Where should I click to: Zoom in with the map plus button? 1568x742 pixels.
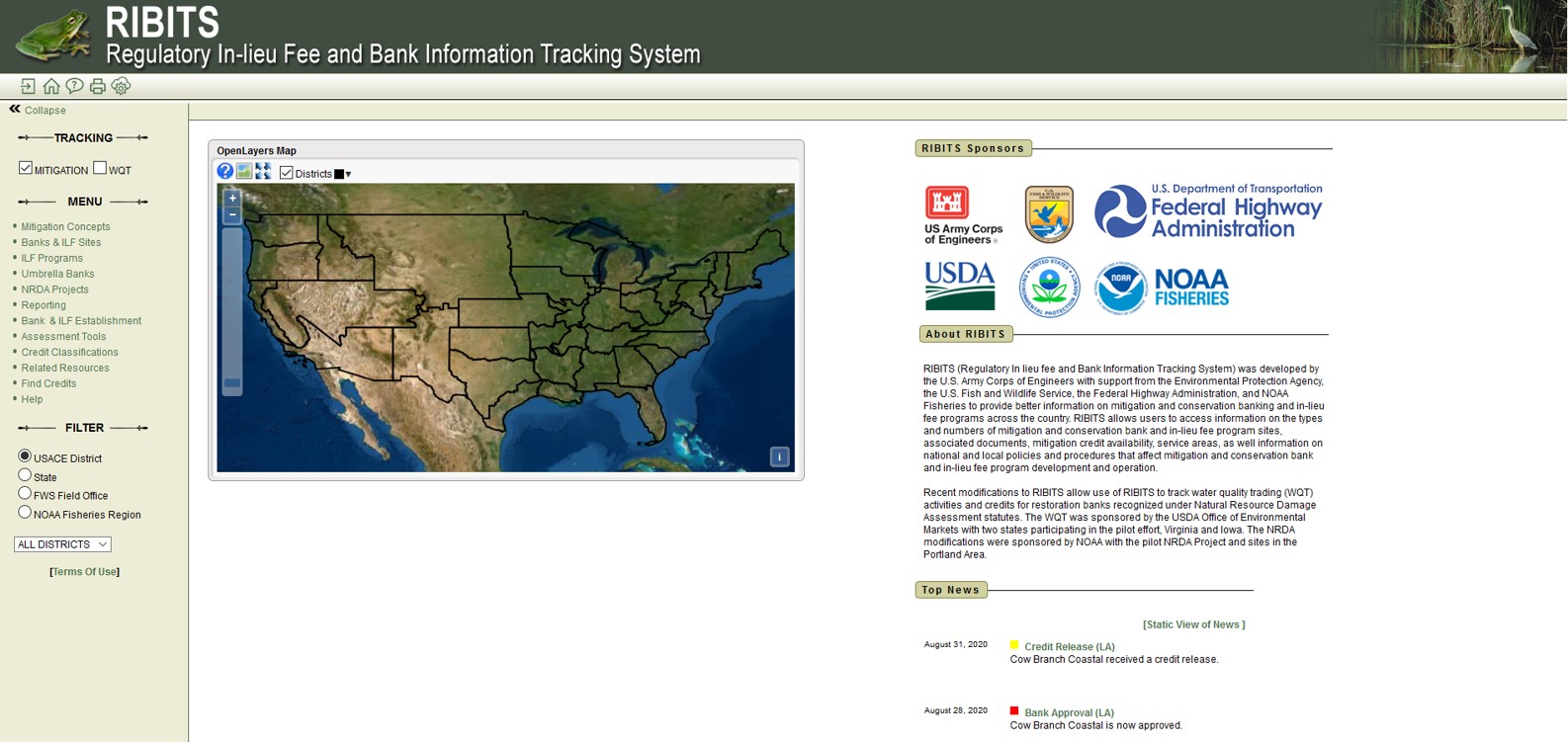pyautogui.click(x=233, y=199)
